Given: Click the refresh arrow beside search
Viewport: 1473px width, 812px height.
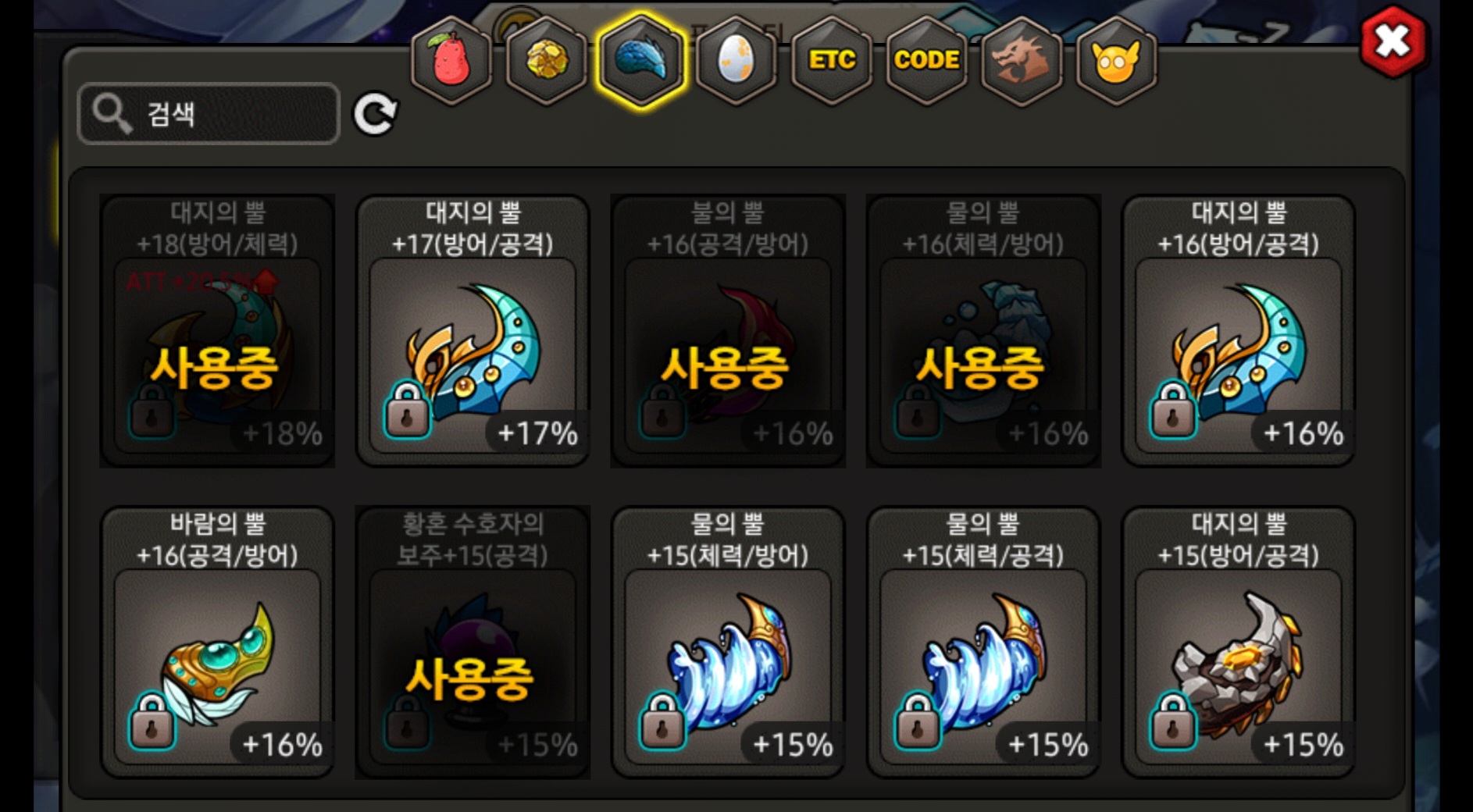Looking at the screenshot, I should pyautogui.click(x=375, y=115).
